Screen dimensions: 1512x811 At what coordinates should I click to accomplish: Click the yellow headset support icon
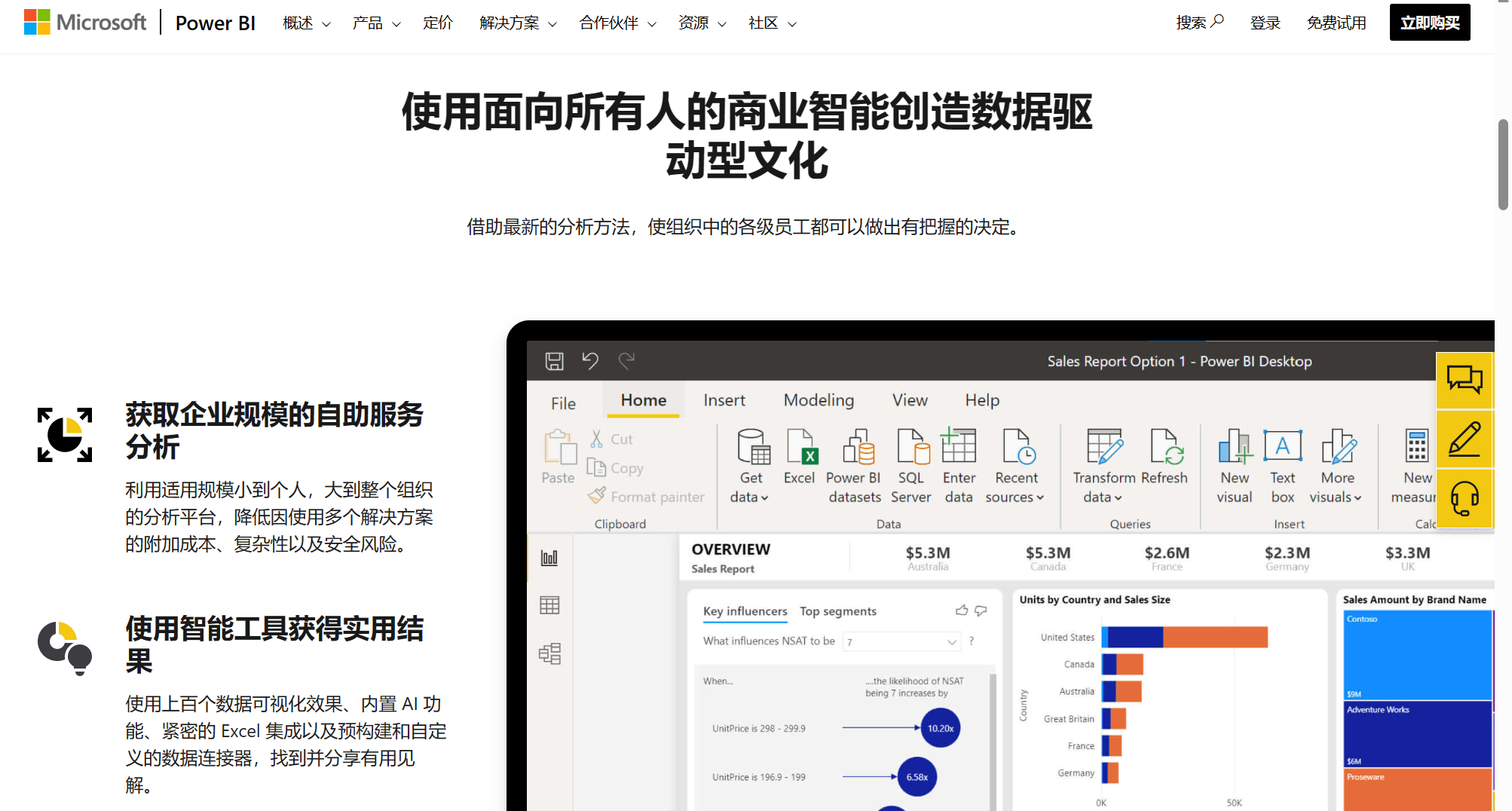[x=1465, y=498]
